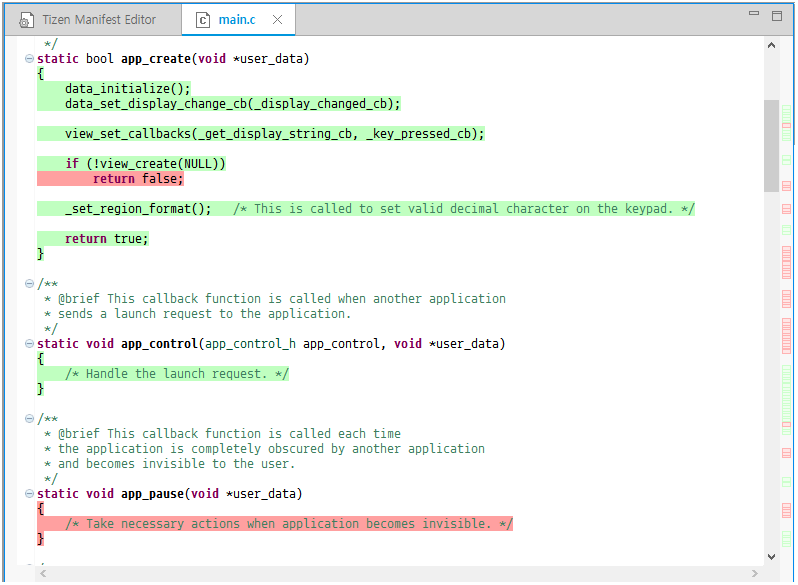
Task: Place cursor on the red 'return false;' line
Action: (x=138, y=179)
